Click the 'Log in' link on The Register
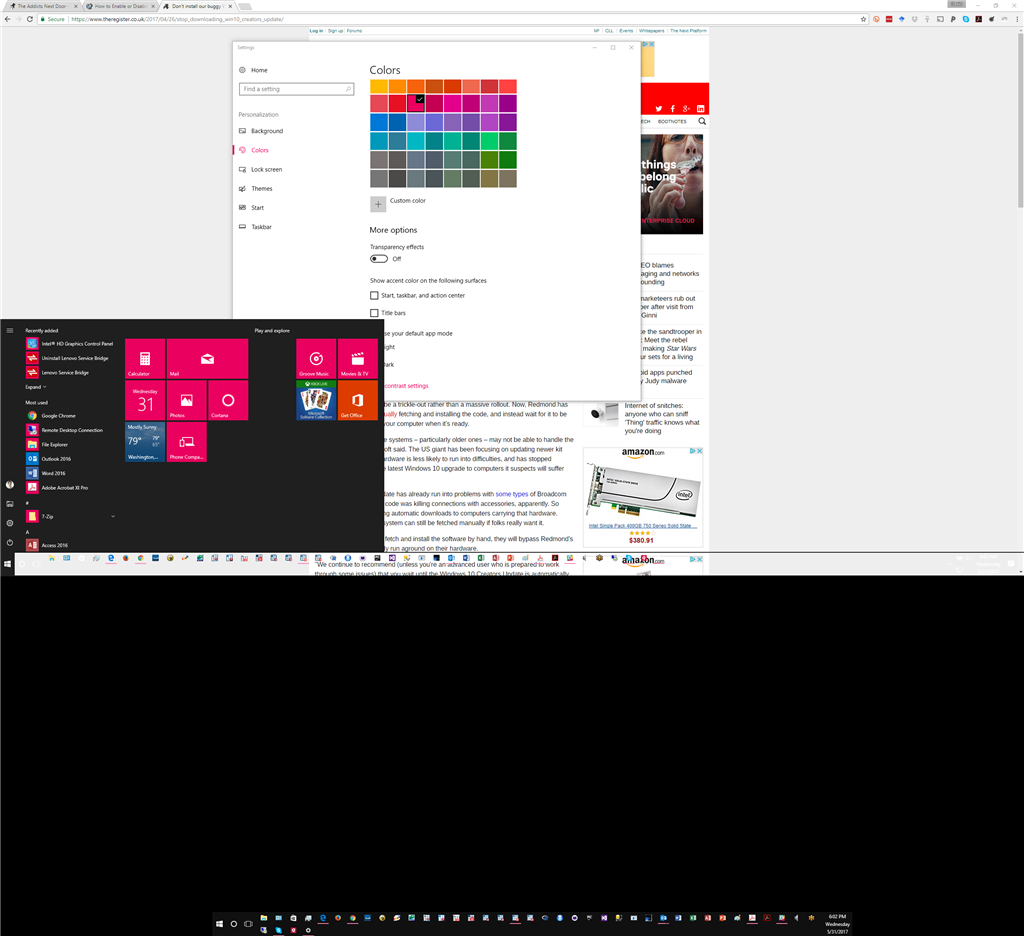Screen dimensions: 1024x936 click(316, 31)
